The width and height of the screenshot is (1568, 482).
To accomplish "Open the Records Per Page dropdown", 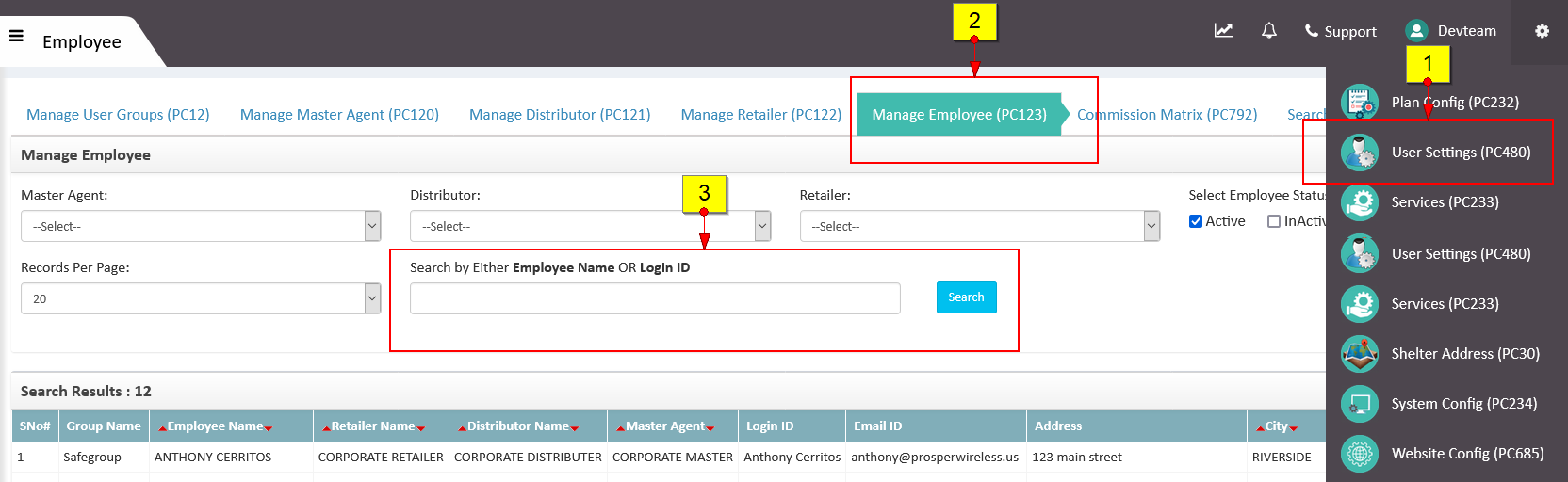I will 201,298.
